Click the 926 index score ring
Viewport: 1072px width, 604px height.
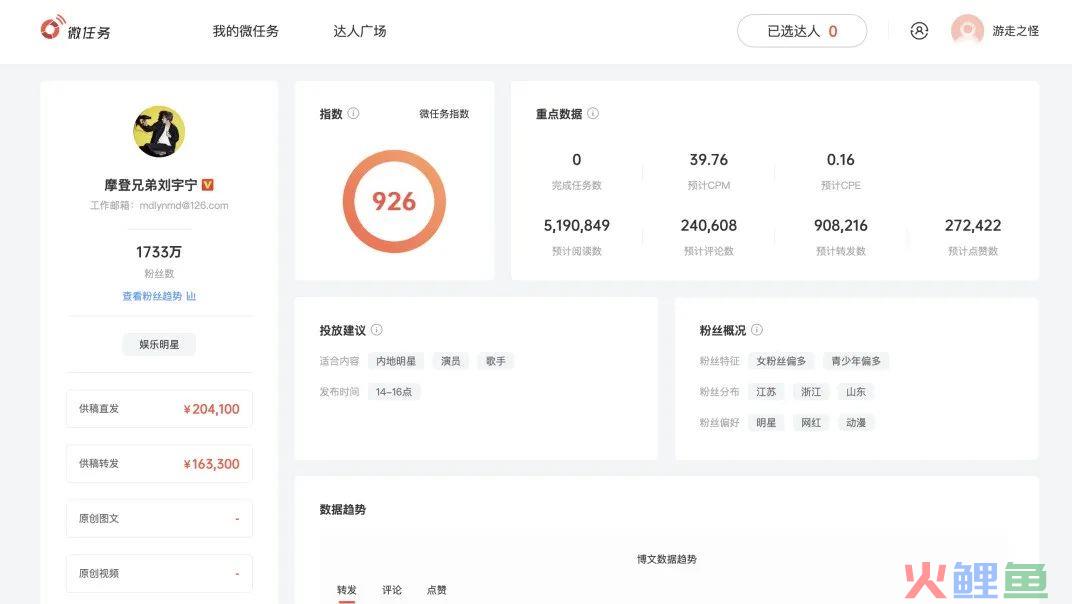[x=394, y=201]
